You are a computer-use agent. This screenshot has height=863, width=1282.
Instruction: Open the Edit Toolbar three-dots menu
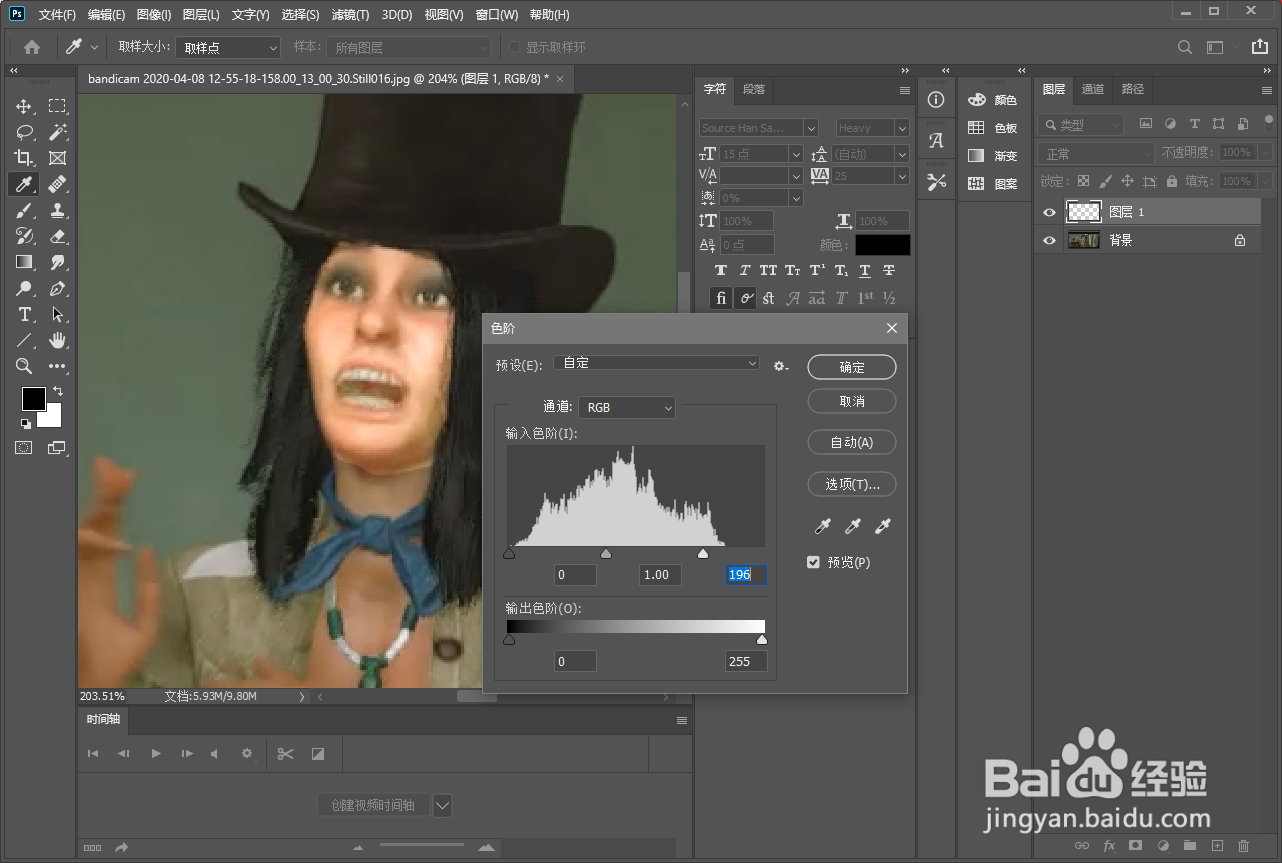pos(58,366)
